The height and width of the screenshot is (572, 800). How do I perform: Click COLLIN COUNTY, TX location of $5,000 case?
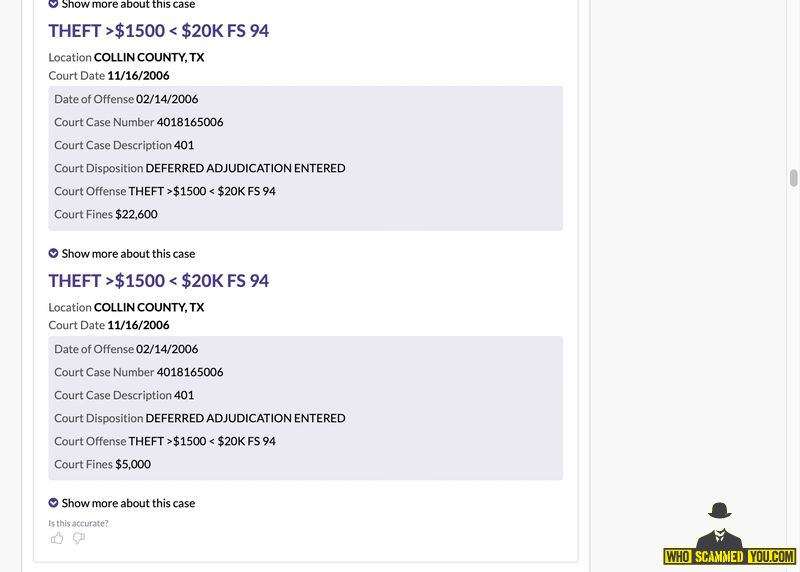(x=149, y=307)
